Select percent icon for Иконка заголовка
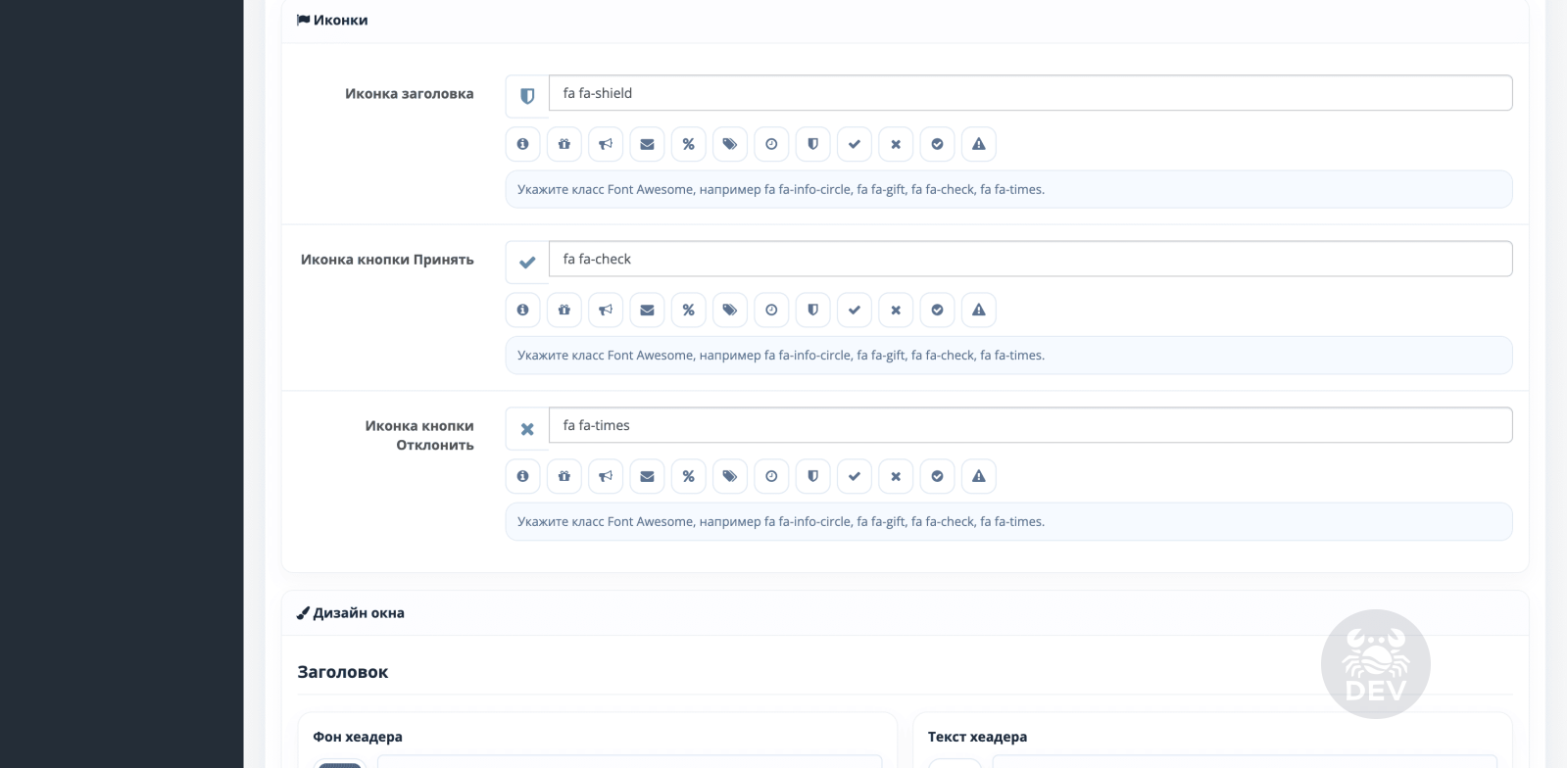Image resolution: width=1568 pixels, height=768 pixels. [689, 144]
